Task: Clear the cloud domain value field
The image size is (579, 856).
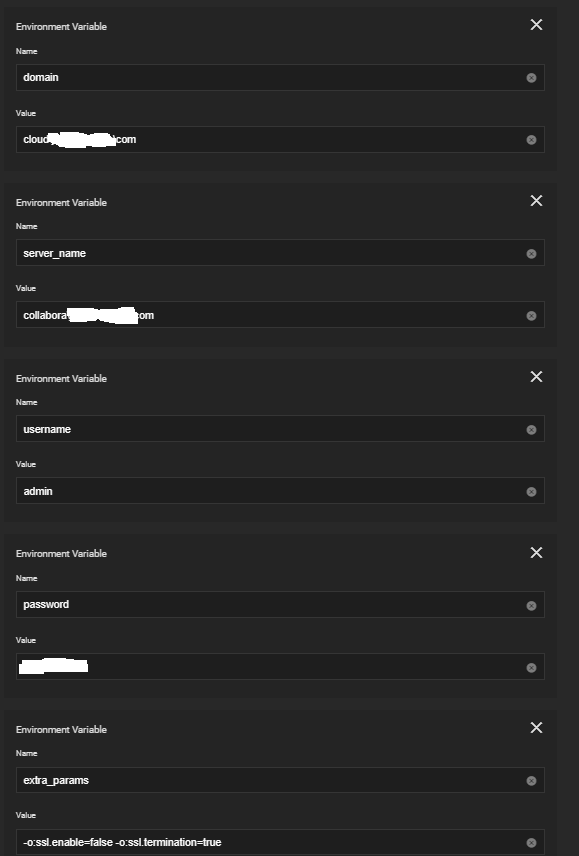Action: pos(531,140)
